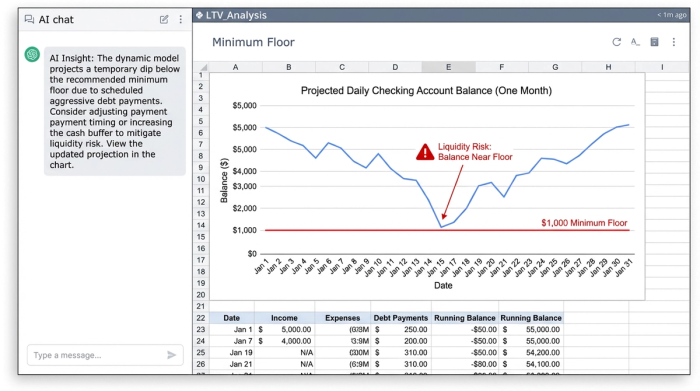Click the Jan 19 date cell

[232, 353]
